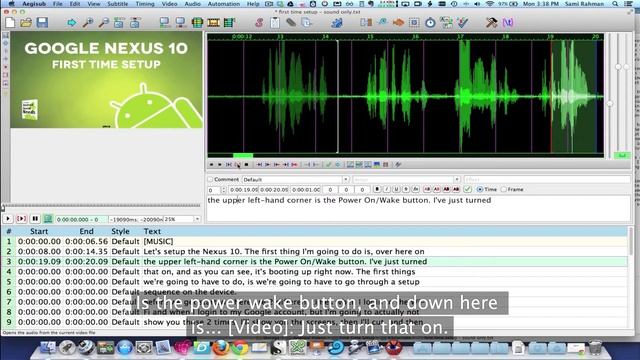Click the font name fn button

click(x=416, y=189)
